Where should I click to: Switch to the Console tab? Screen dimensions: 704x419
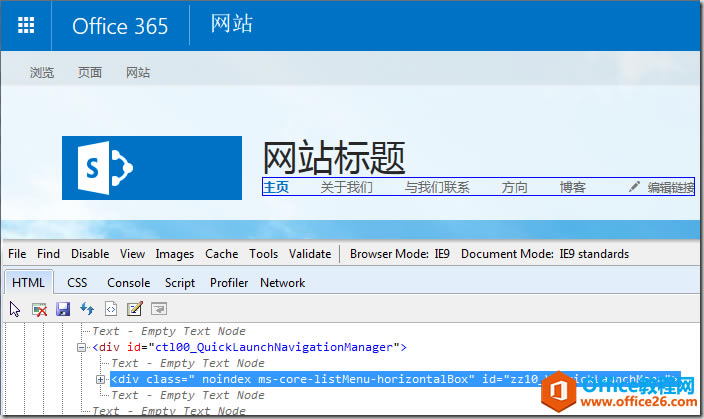128,283
